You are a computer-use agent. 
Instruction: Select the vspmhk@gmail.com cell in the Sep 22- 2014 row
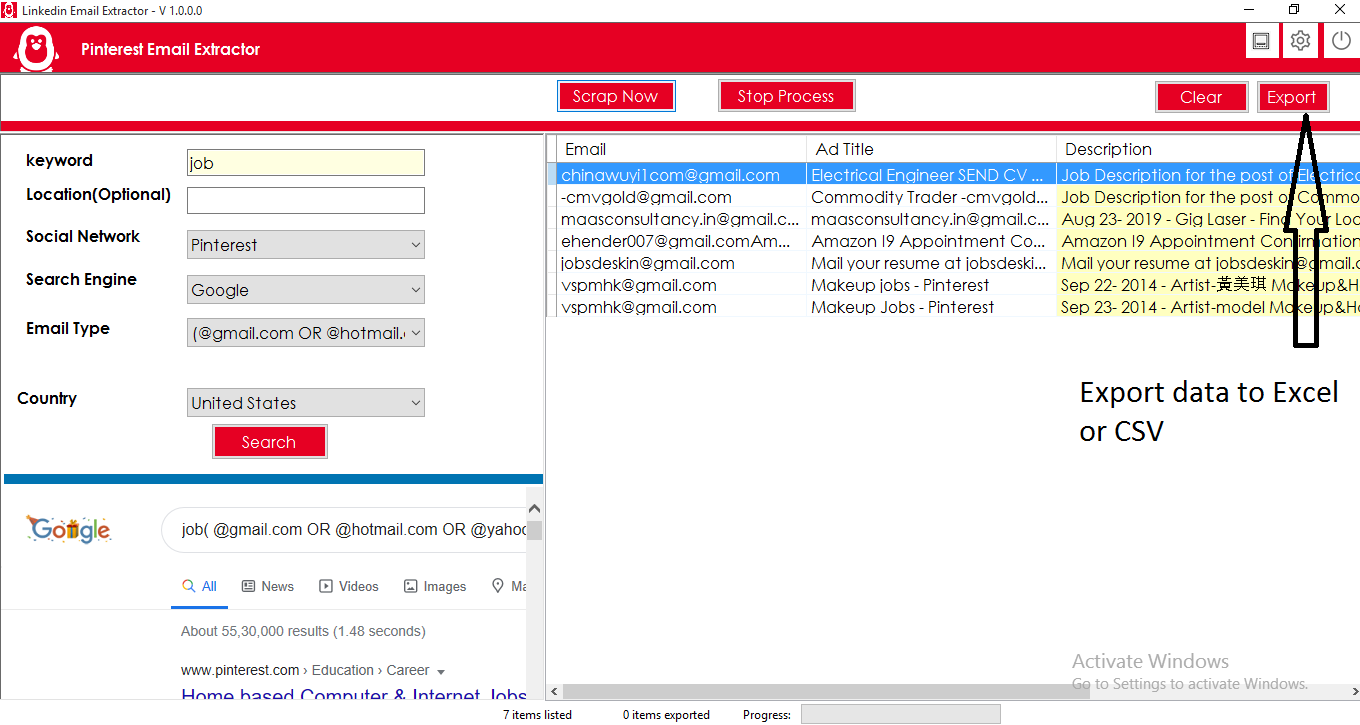click(x=681, y=285)
